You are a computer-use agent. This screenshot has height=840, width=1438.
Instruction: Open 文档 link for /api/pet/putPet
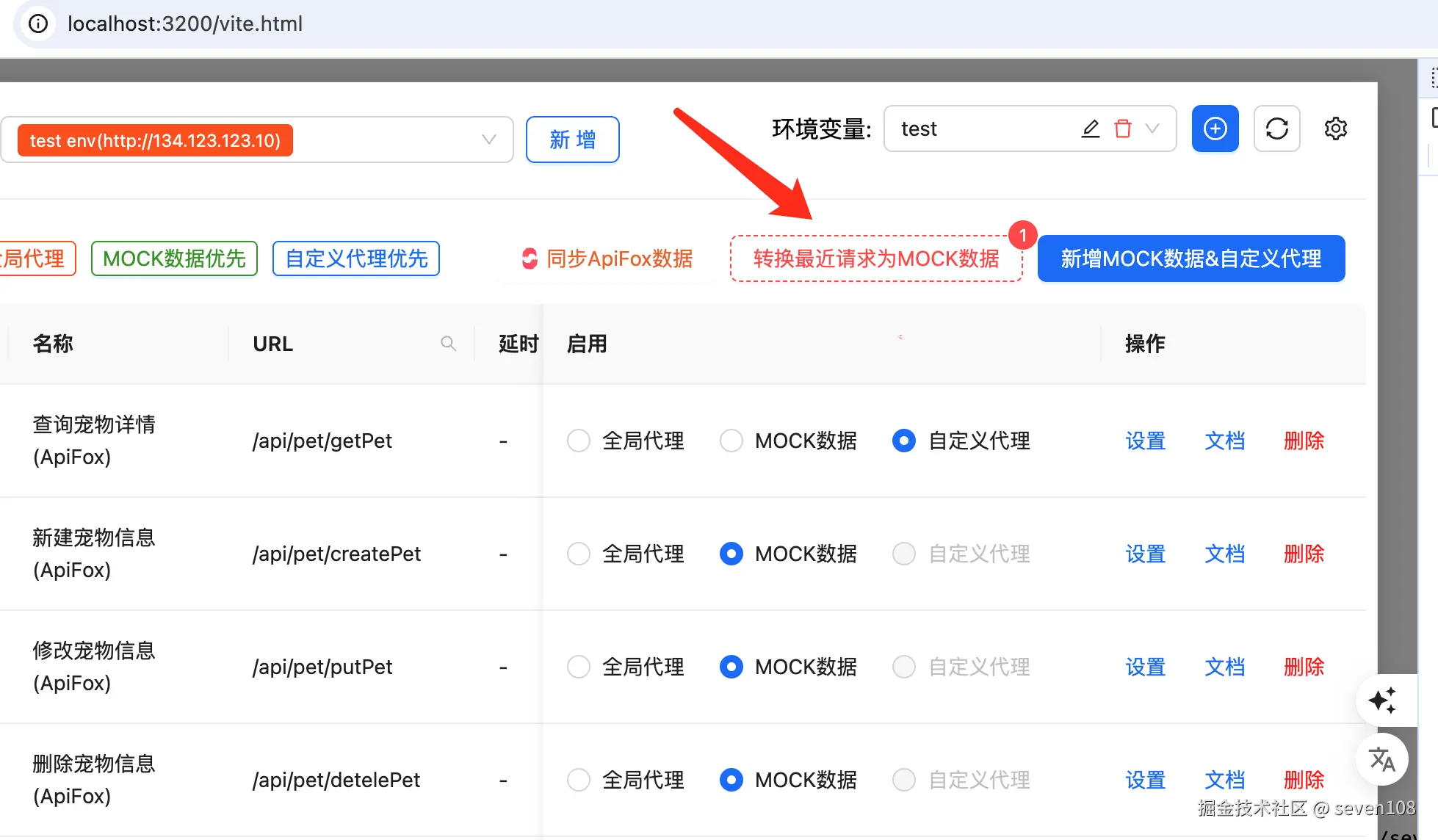click(1224, 667)
